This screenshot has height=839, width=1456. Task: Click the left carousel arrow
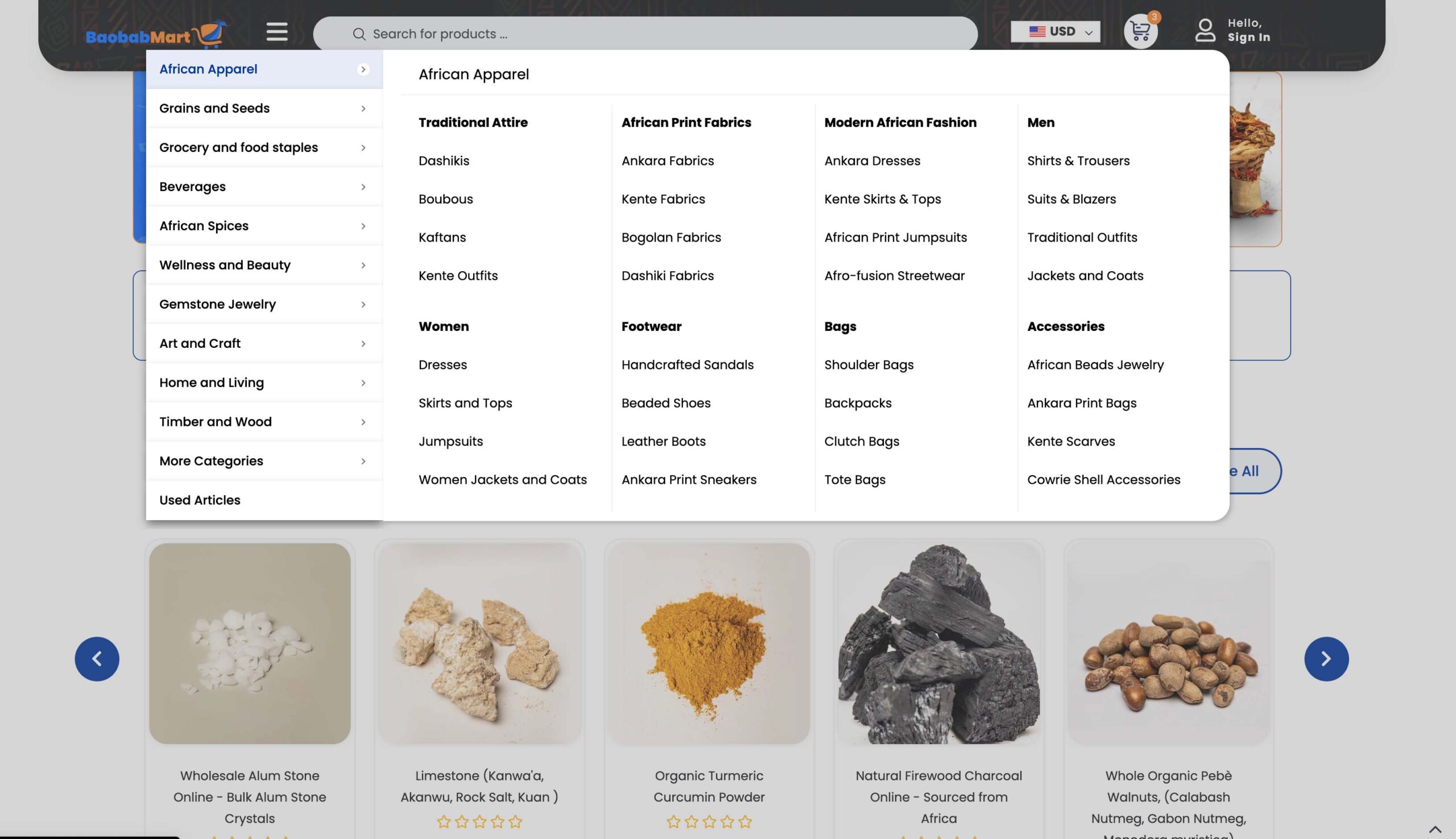click(x=97, y=659)
